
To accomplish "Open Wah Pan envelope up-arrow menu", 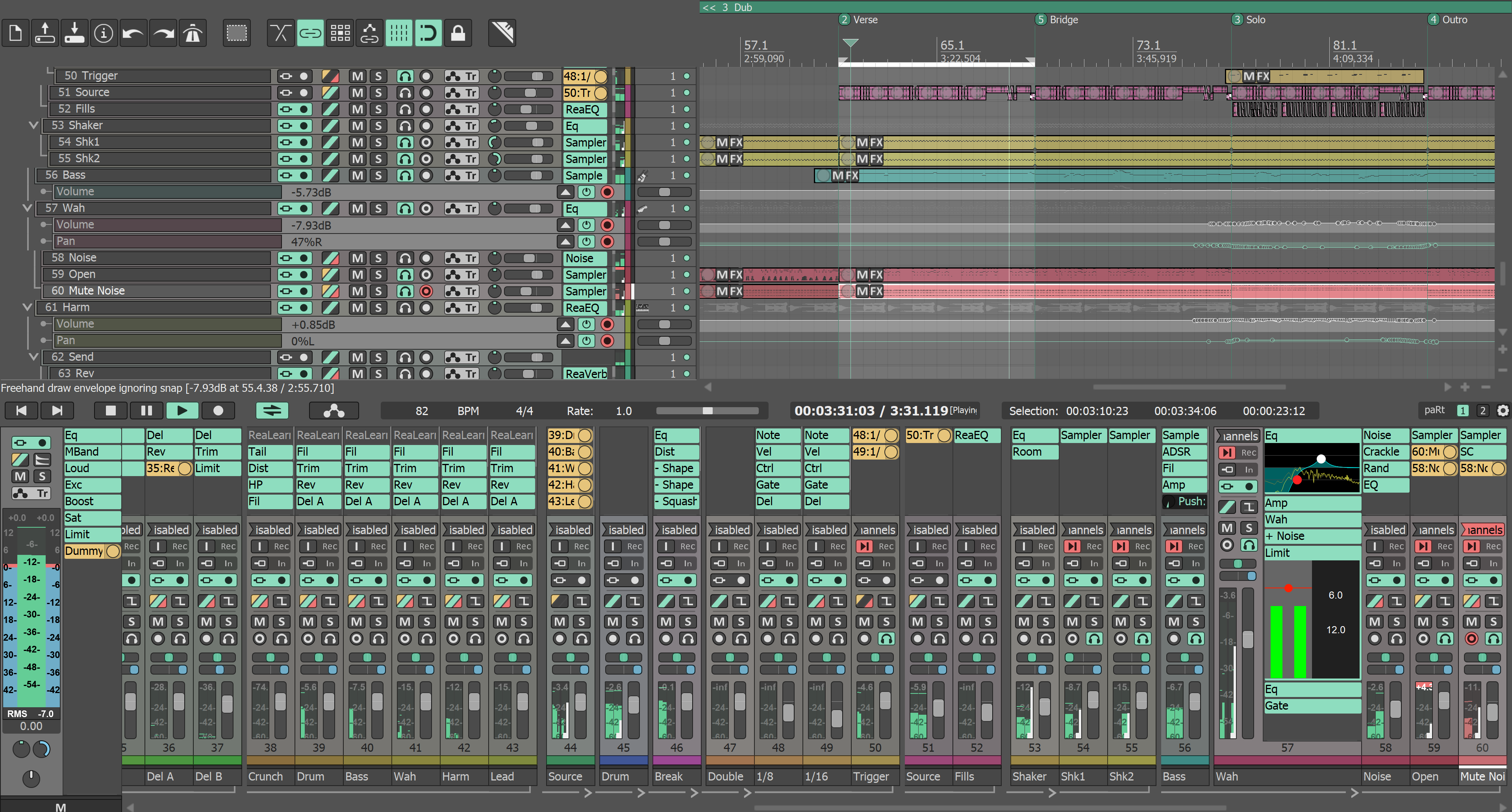I will (565, 241).
